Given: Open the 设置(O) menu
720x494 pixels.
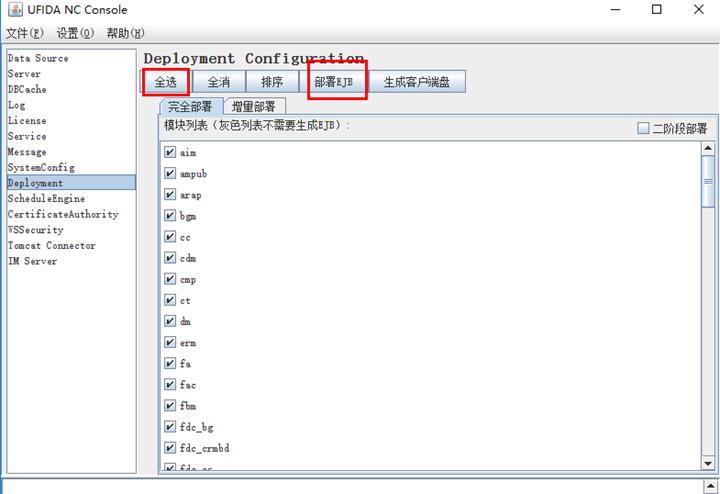Looking at the screenshot, I should [x=75, y=33].
